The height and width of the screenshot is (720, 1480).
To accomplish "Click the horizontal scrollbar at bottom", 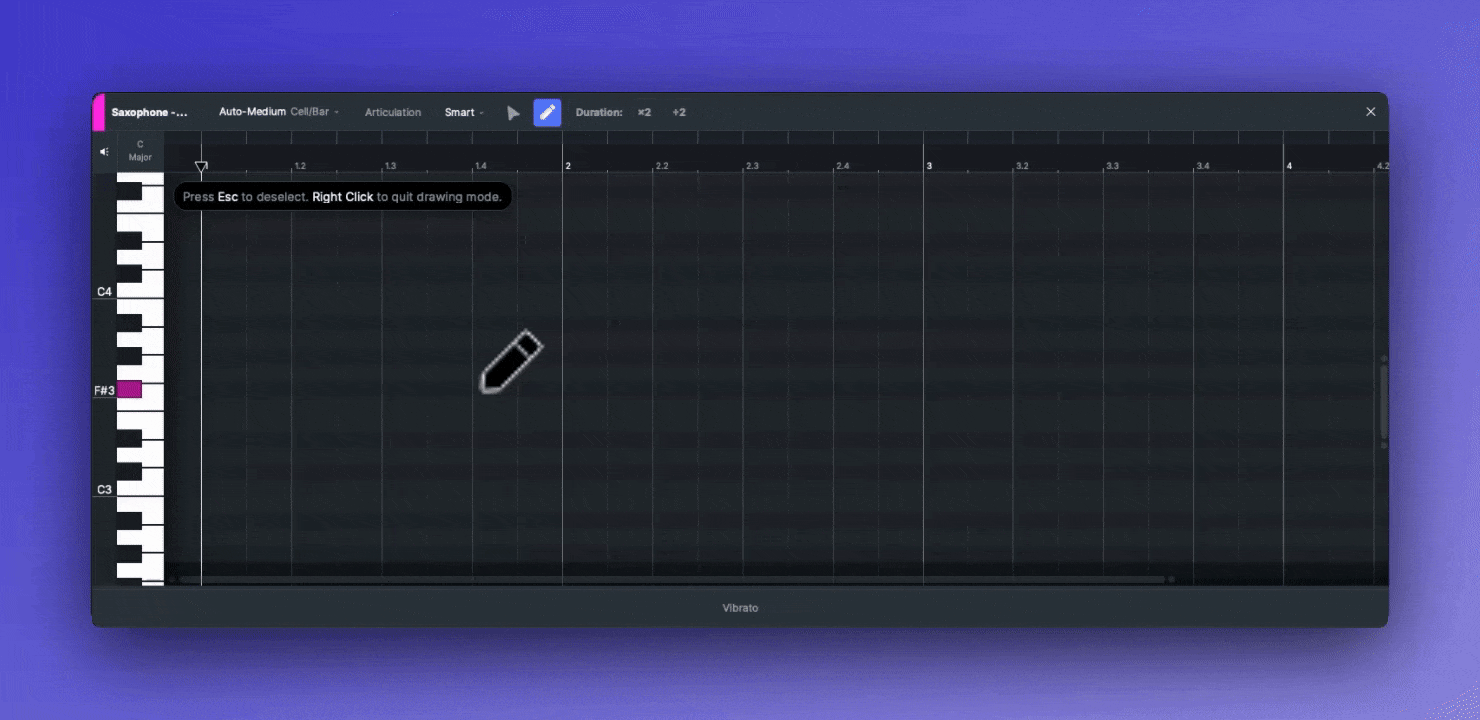I will pyautogui.click(x=670, y=579).
